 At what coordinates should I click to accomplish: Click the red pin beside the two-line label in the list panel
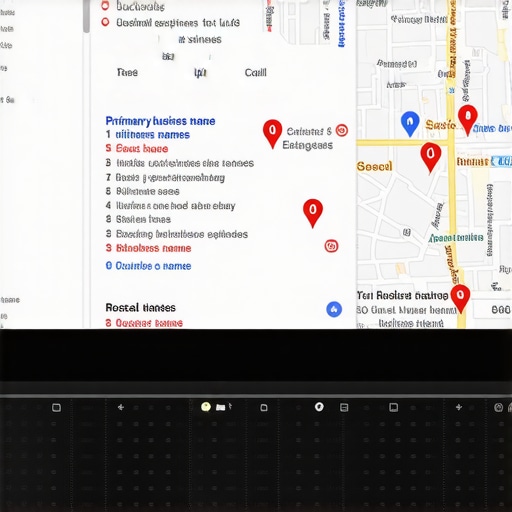(x=272, y=134)
